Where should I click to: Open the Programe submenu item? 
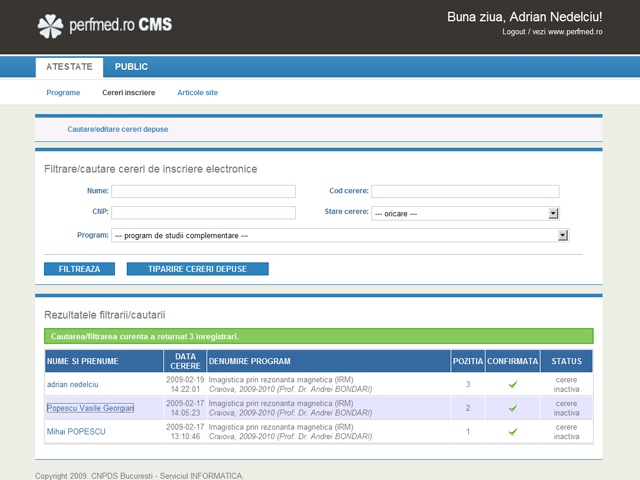pyautogui.click(x=63, y=93)
